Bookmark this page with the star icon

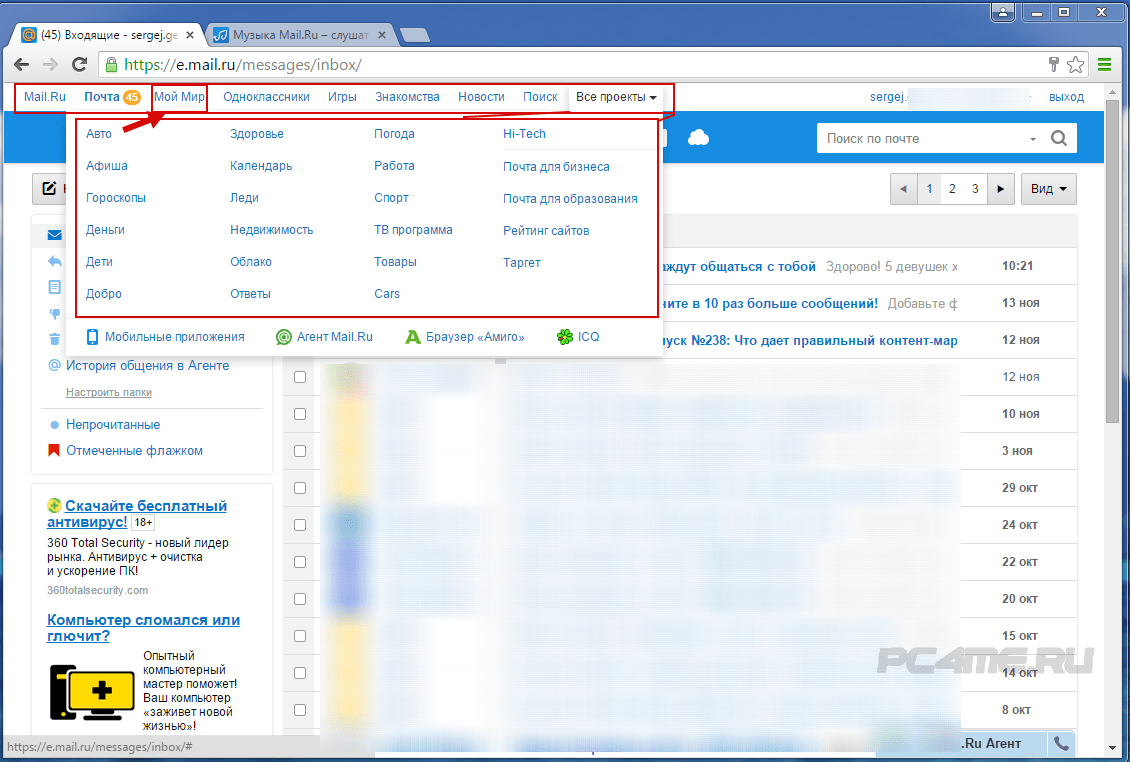1075,65
